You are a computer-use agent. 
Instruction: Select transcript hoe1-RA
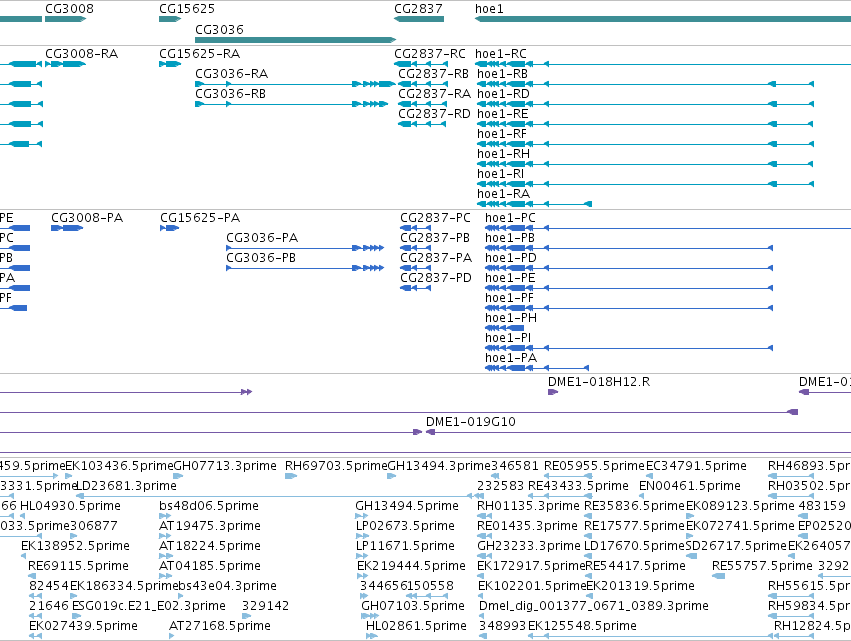[x=534, y=204]
